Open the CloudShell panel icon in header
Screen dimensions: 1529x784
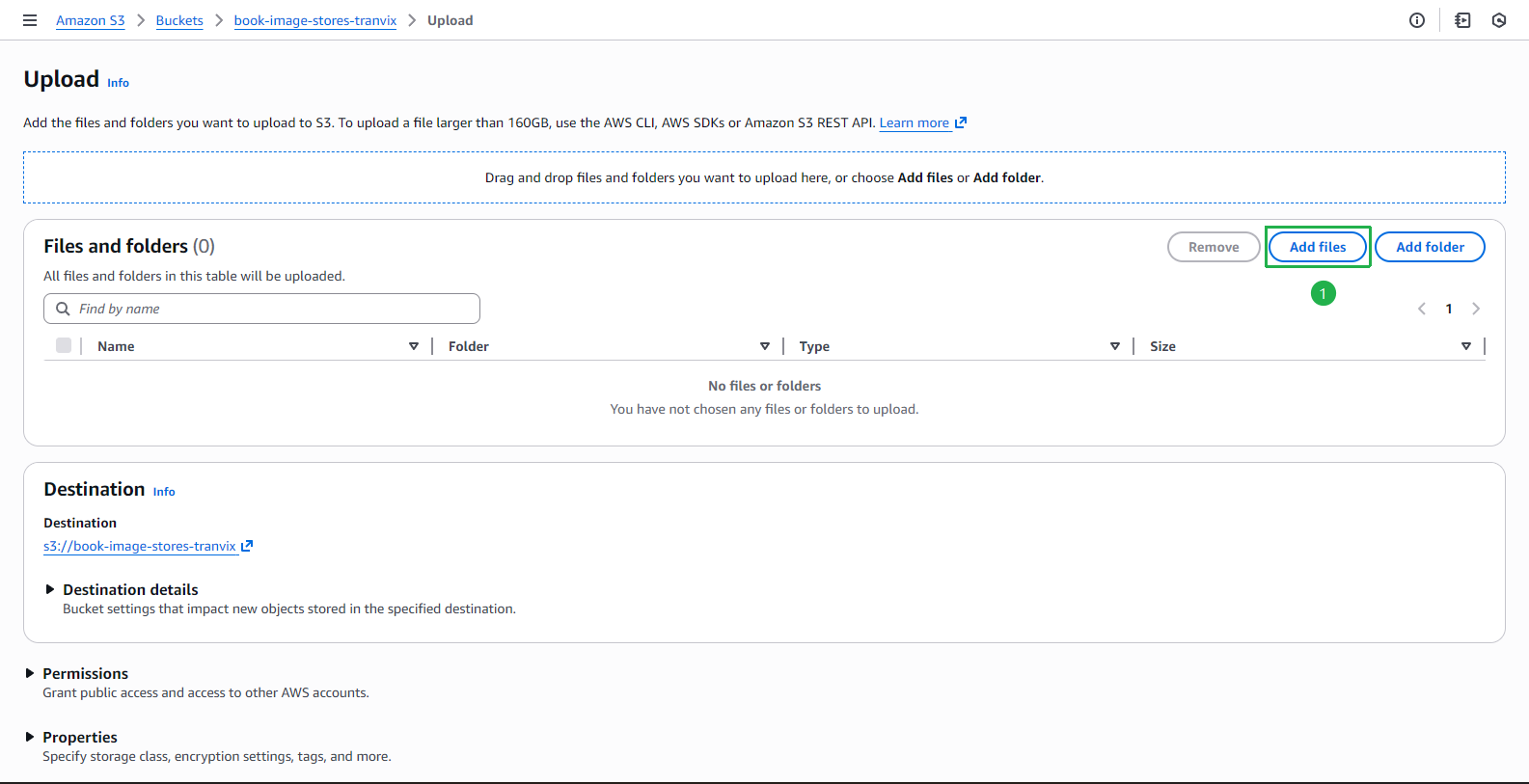pyautogui.click(x=1462, y=20)
